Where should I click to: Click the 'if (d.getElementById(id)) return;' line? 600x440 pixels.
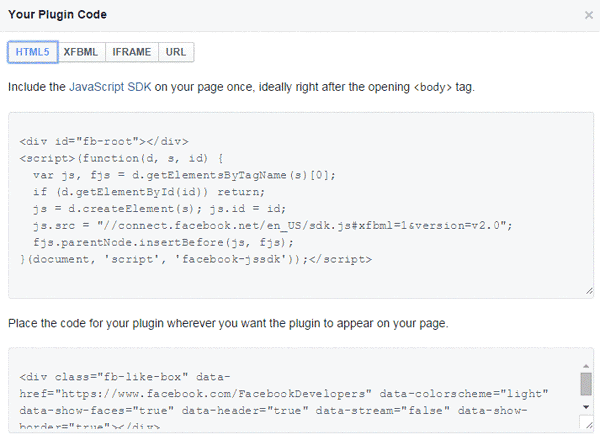pos(149,192)
